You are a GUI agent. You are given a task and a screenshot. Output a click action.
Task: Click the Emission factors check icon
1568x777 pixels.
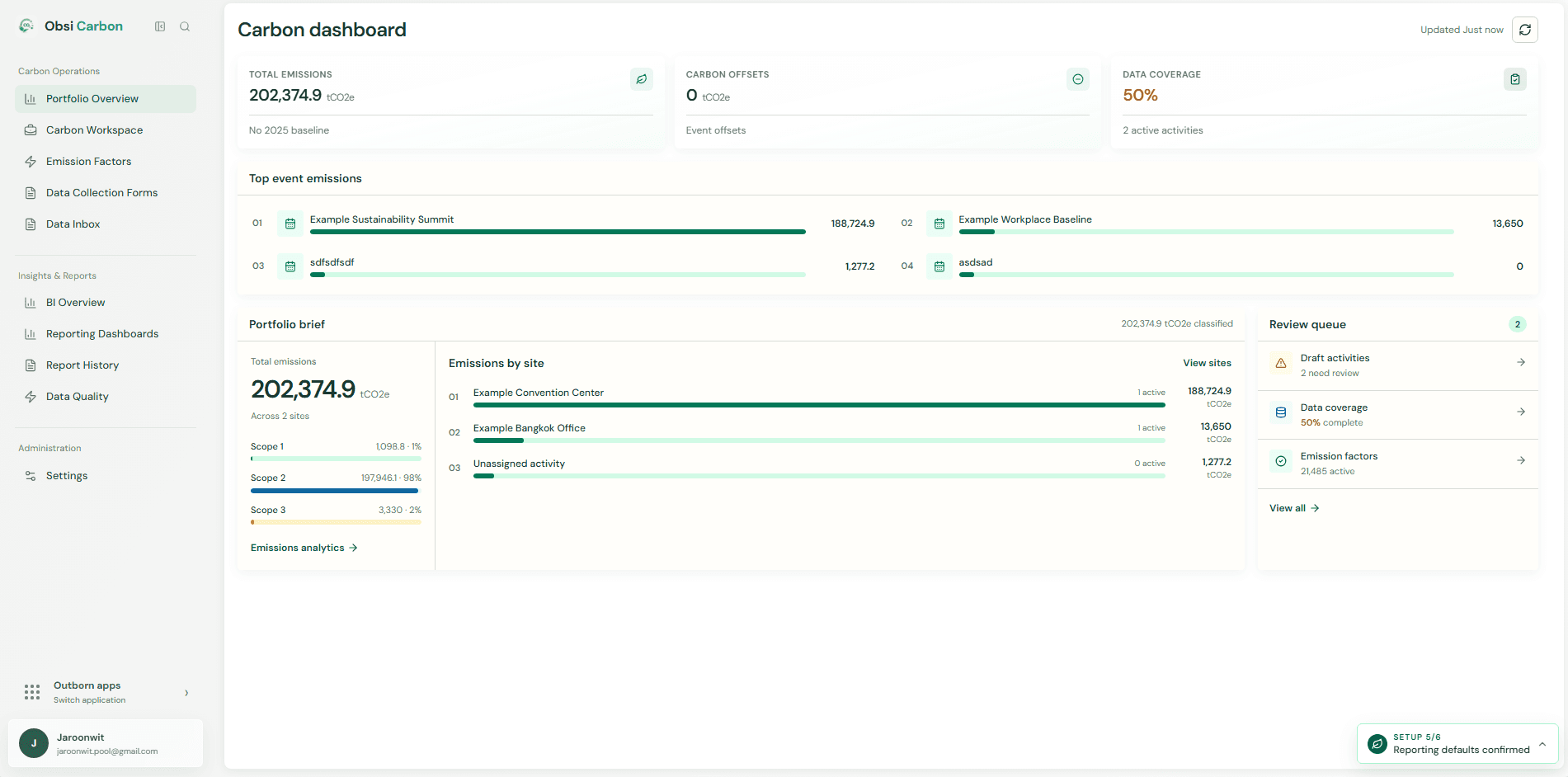1281,461
